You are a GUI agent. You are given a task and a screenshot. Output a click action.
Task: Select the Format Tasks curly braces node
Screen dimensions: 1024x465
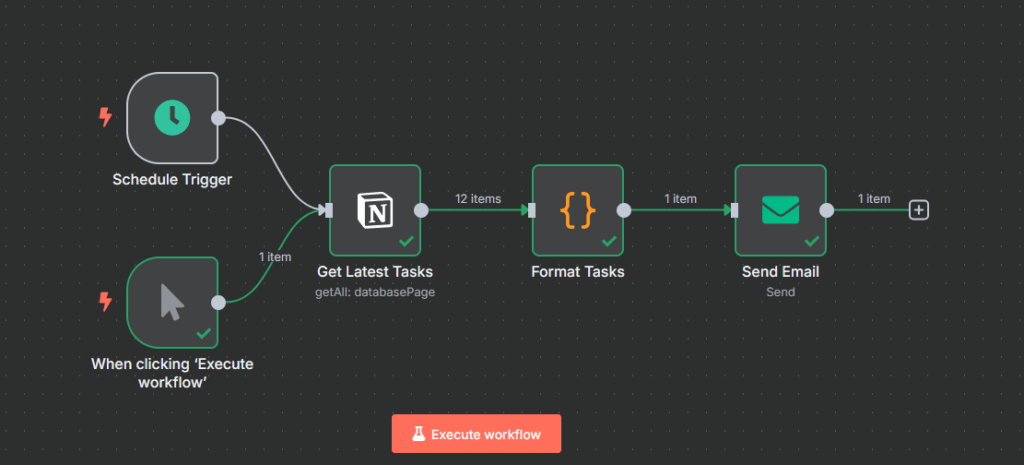tap(577, 210)
